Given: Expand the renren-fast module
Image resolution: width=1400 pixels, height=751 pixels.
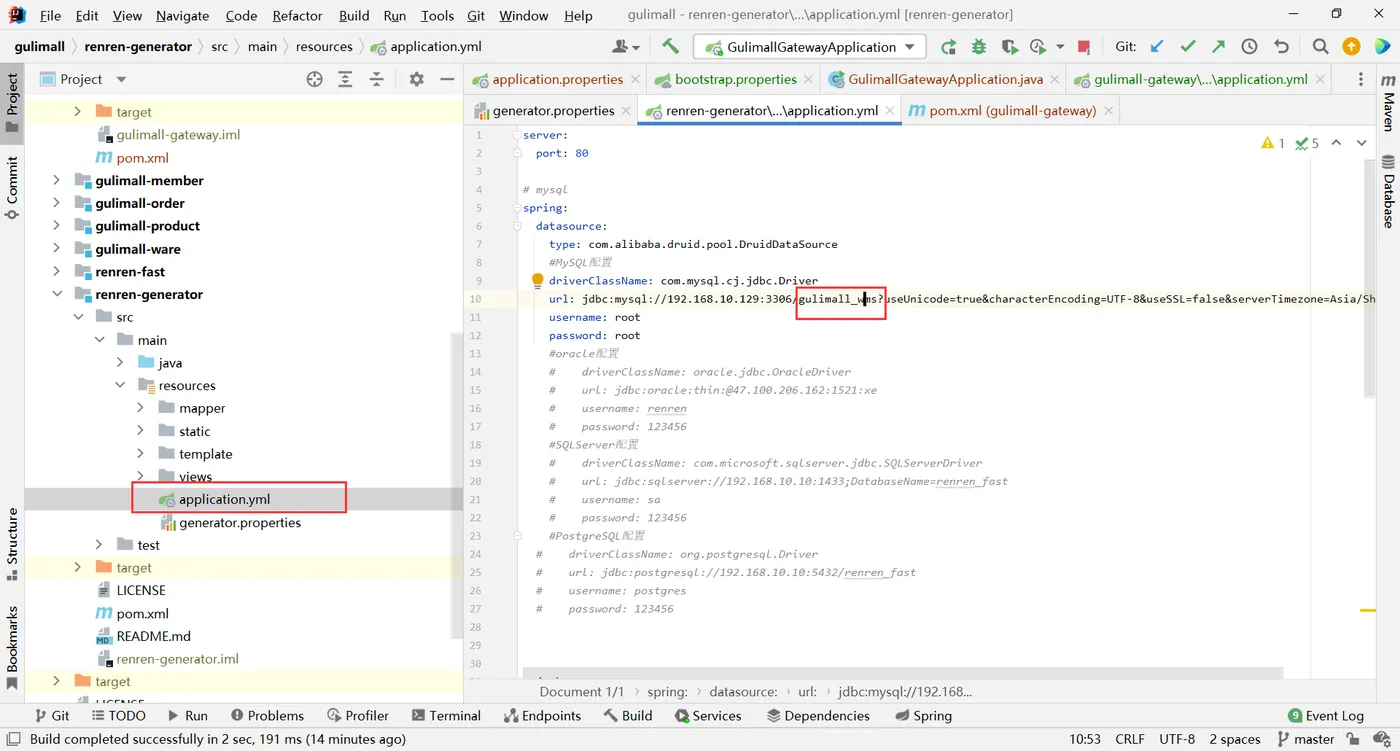Looking at the screenshot, I should pyautogui.click(x=57, y=271).
